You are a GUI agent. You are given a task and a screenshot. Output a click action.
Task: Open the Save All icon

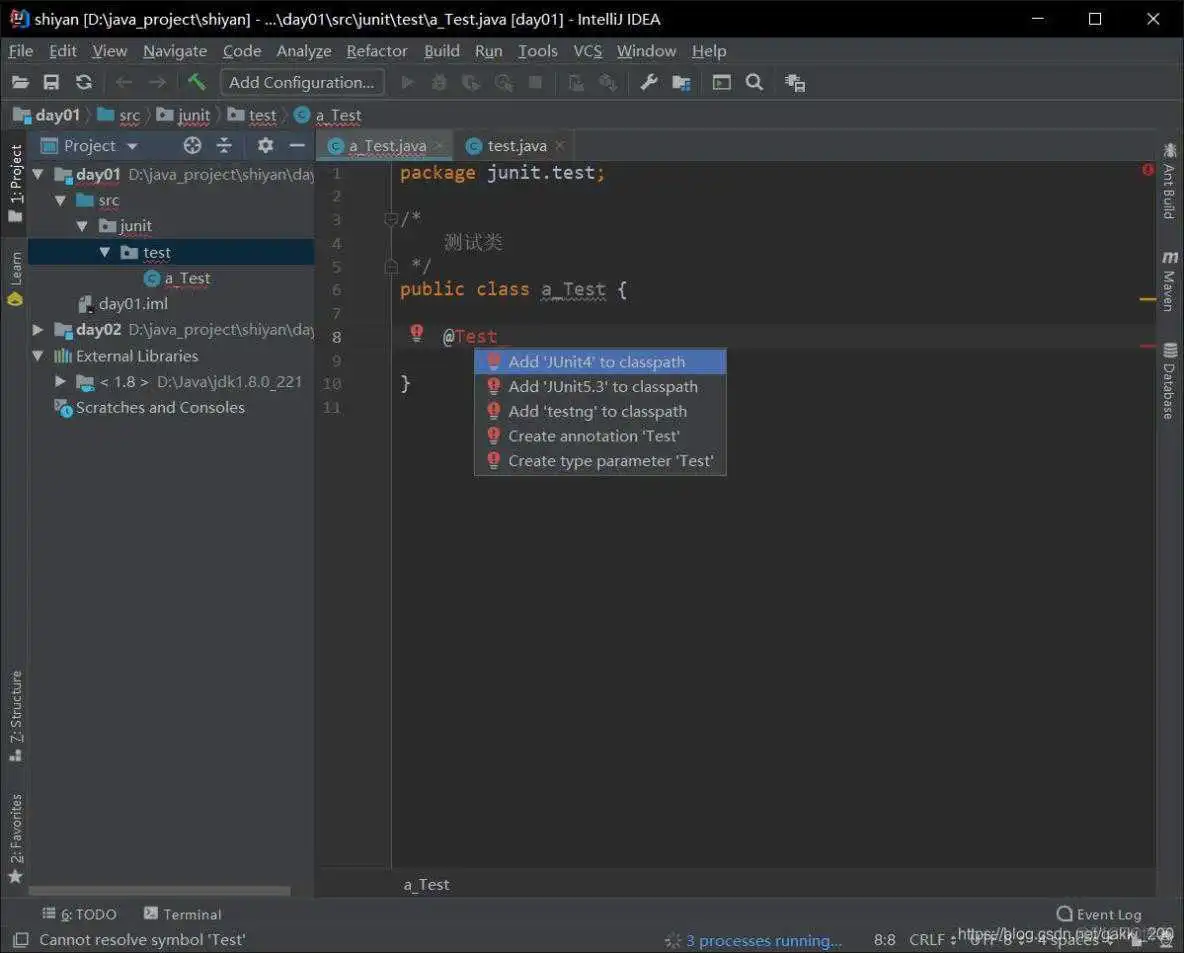(x=50, y=82)
